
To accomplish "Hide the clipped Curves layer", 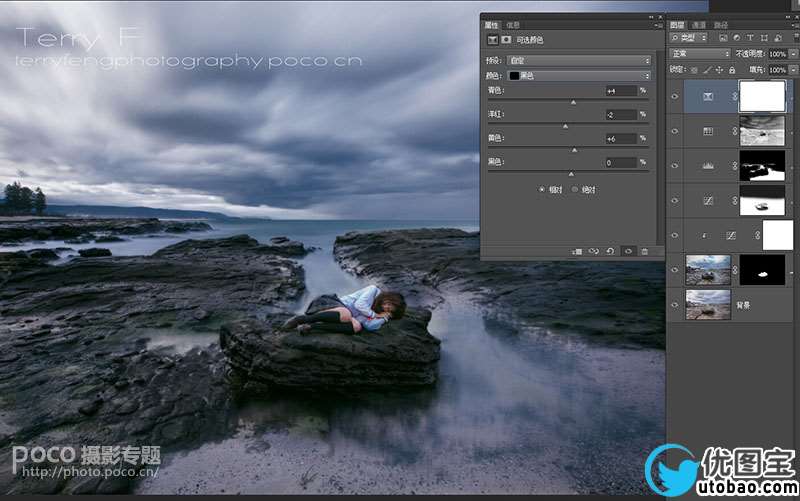I will tap(675, 235).
